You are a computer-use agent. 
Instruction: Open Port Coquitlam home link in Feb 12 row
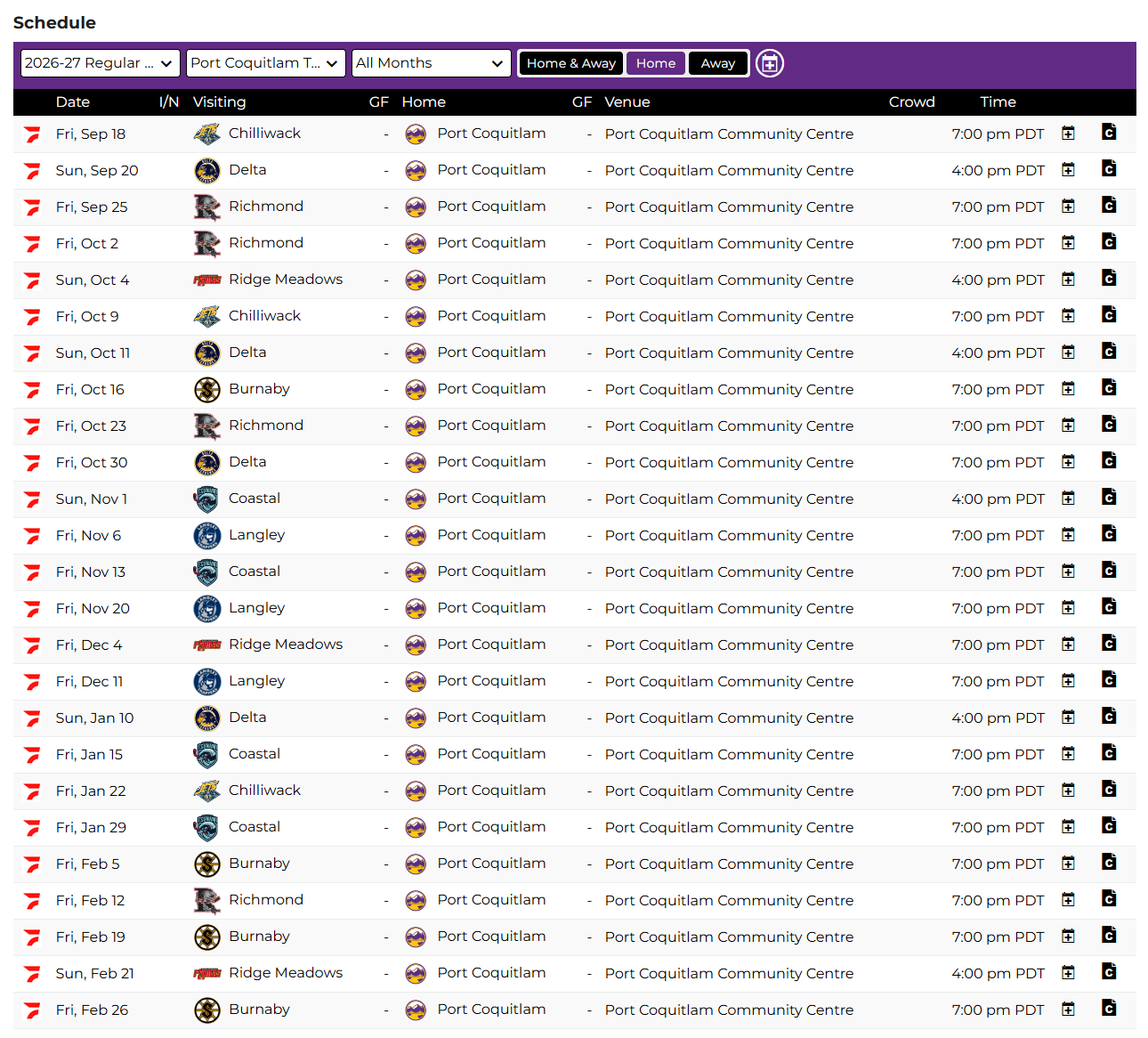(x=491, y=900)
